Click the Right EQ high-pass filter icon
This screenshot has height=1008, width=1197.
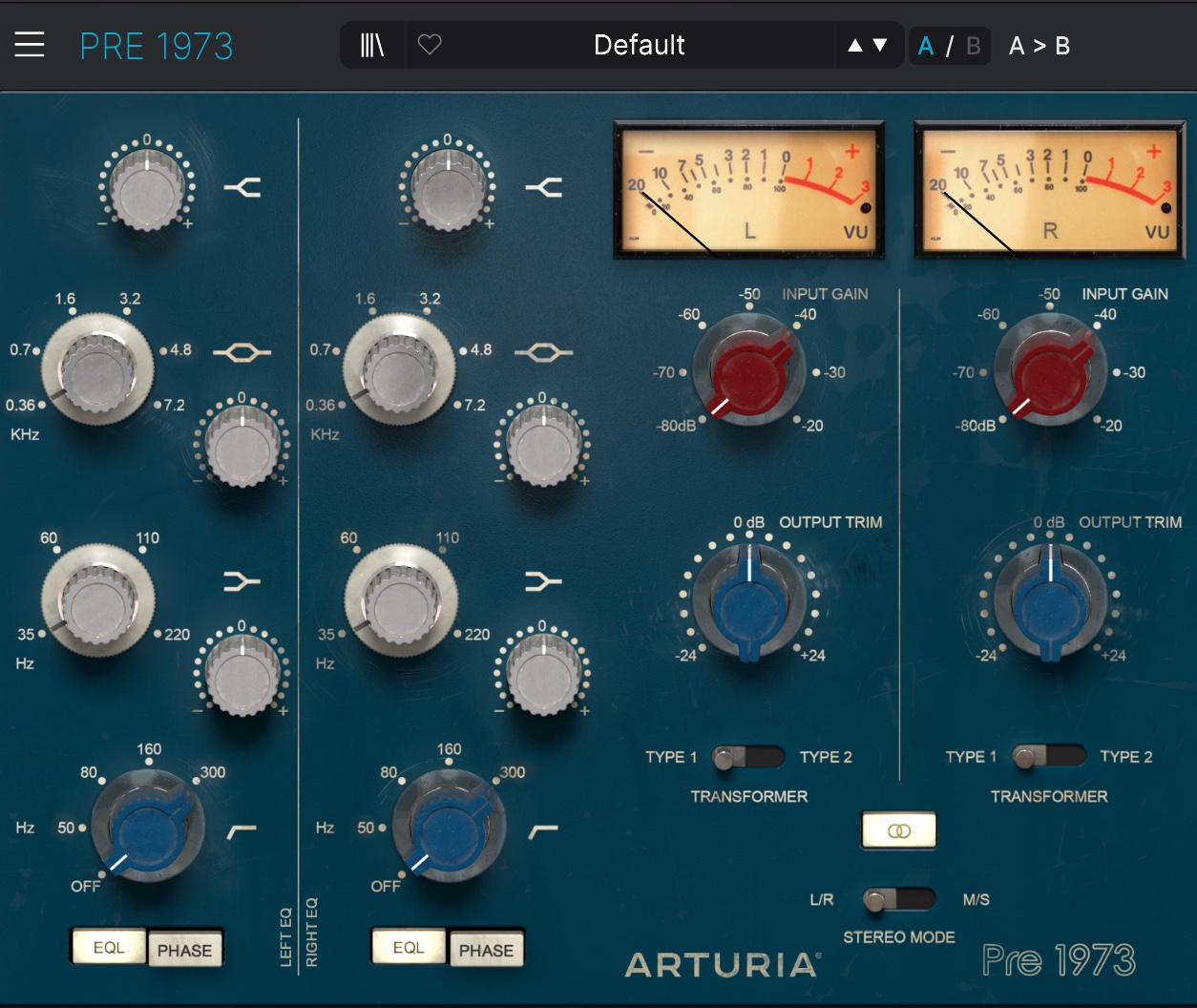coord(542,832)
